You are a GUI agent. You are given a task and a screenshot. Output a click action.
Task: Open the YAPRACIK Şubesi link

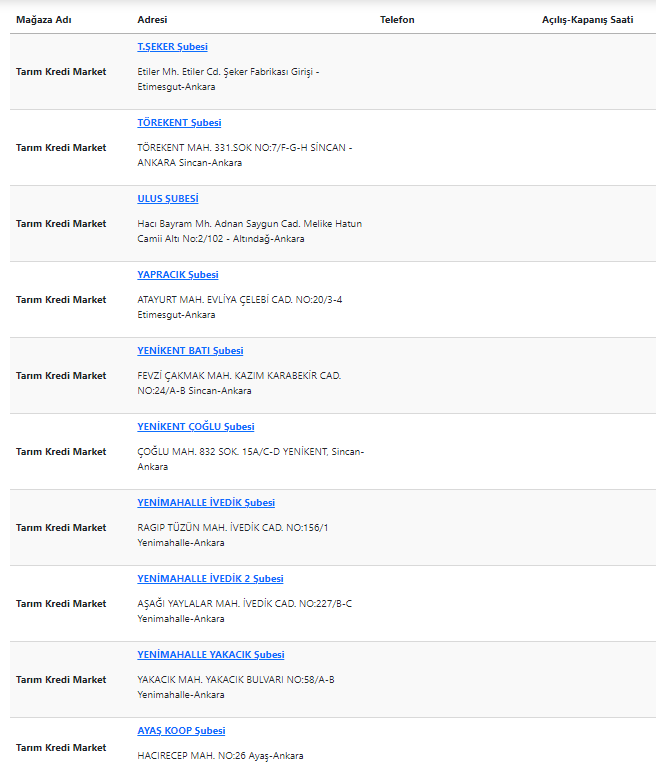178,274
